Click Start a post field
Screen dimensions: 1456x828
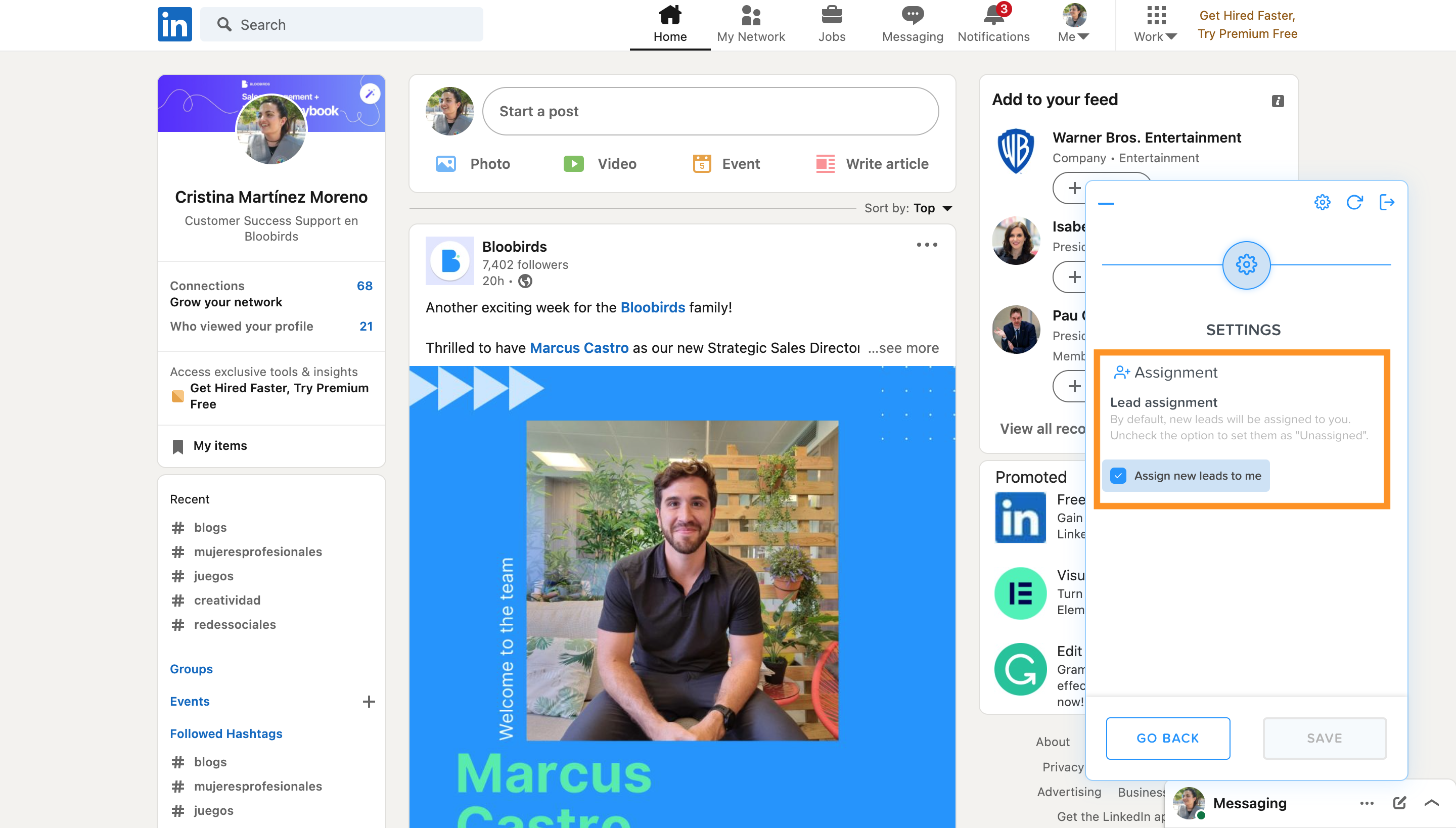tap(710, 111)
